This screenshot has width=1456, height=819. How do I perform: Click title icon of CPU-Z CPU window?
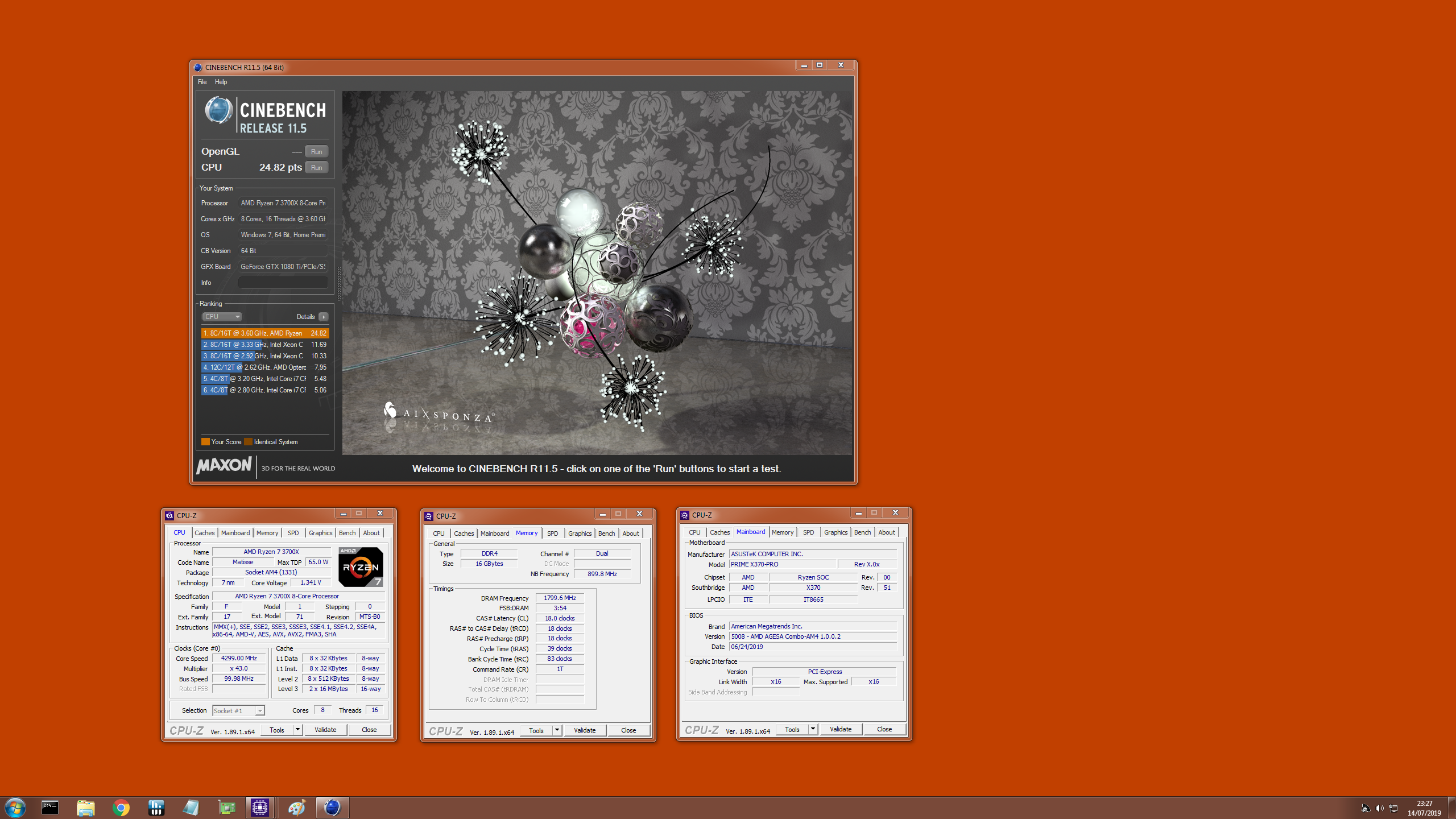point(169,516)
